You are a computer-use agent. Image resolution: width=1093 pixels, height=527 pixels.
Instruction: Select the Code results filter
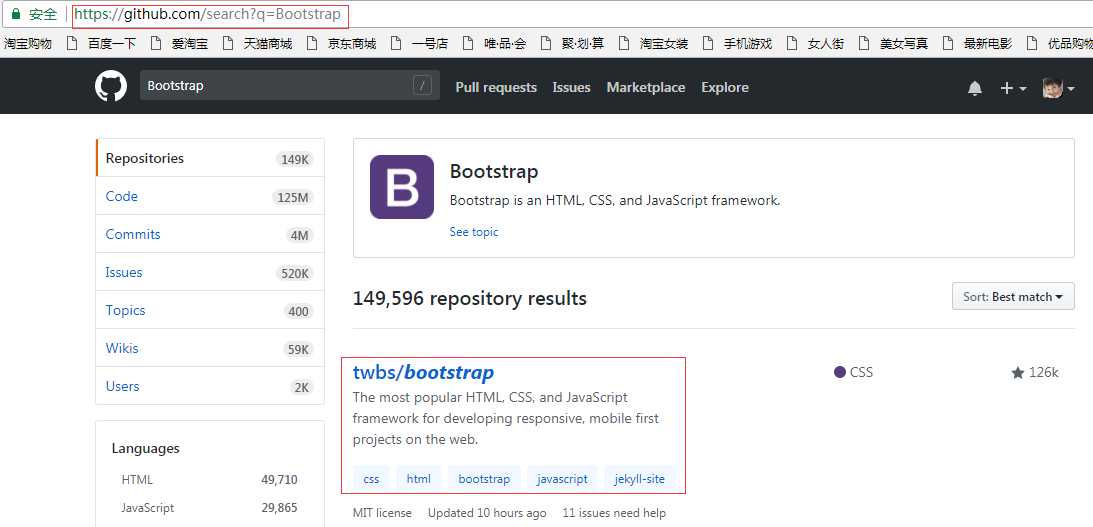(122, 197)
